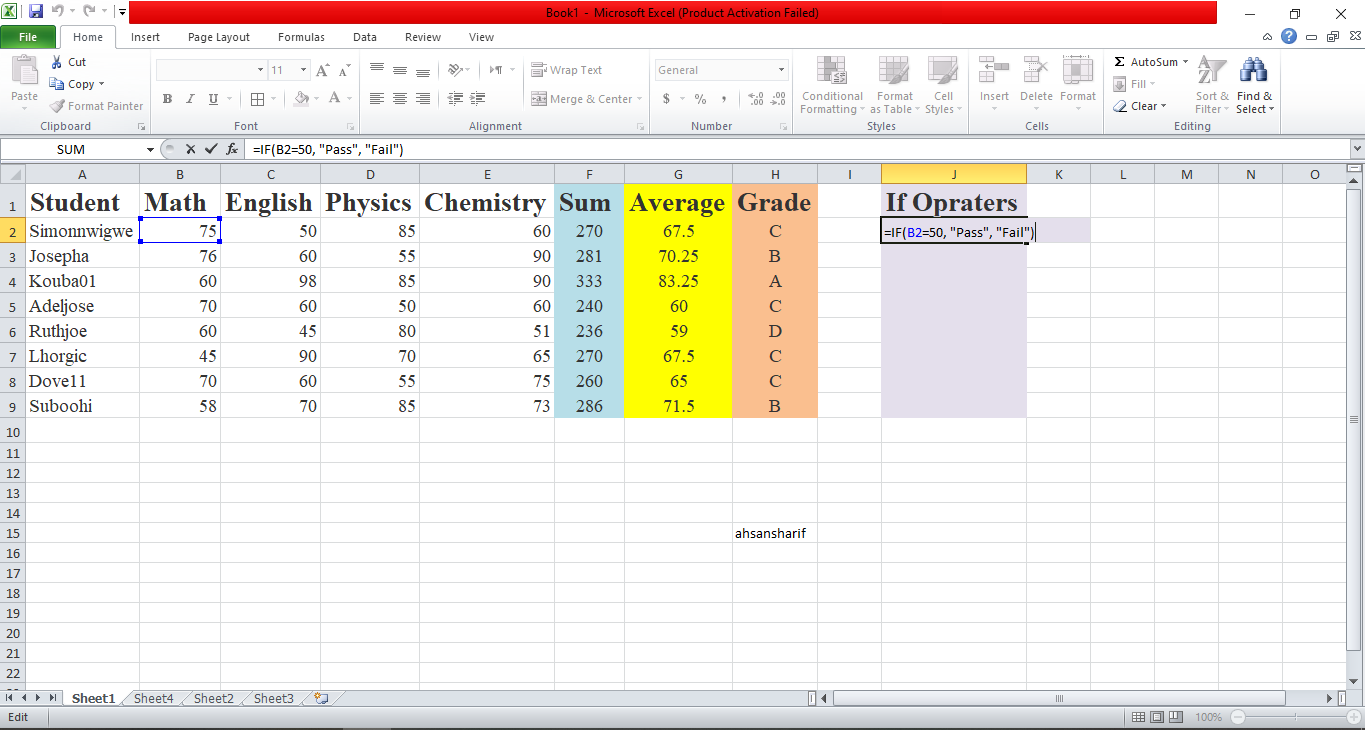Viewport: 1365px width, 730px height.
Task: Click the zoom slider in status bar
Action: pyautogui.click(x=1294, y=717)
